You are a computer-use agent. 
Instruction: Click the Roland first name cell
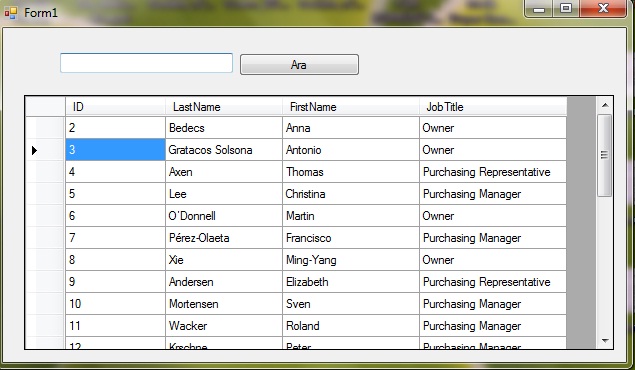[x=351, y=325]
